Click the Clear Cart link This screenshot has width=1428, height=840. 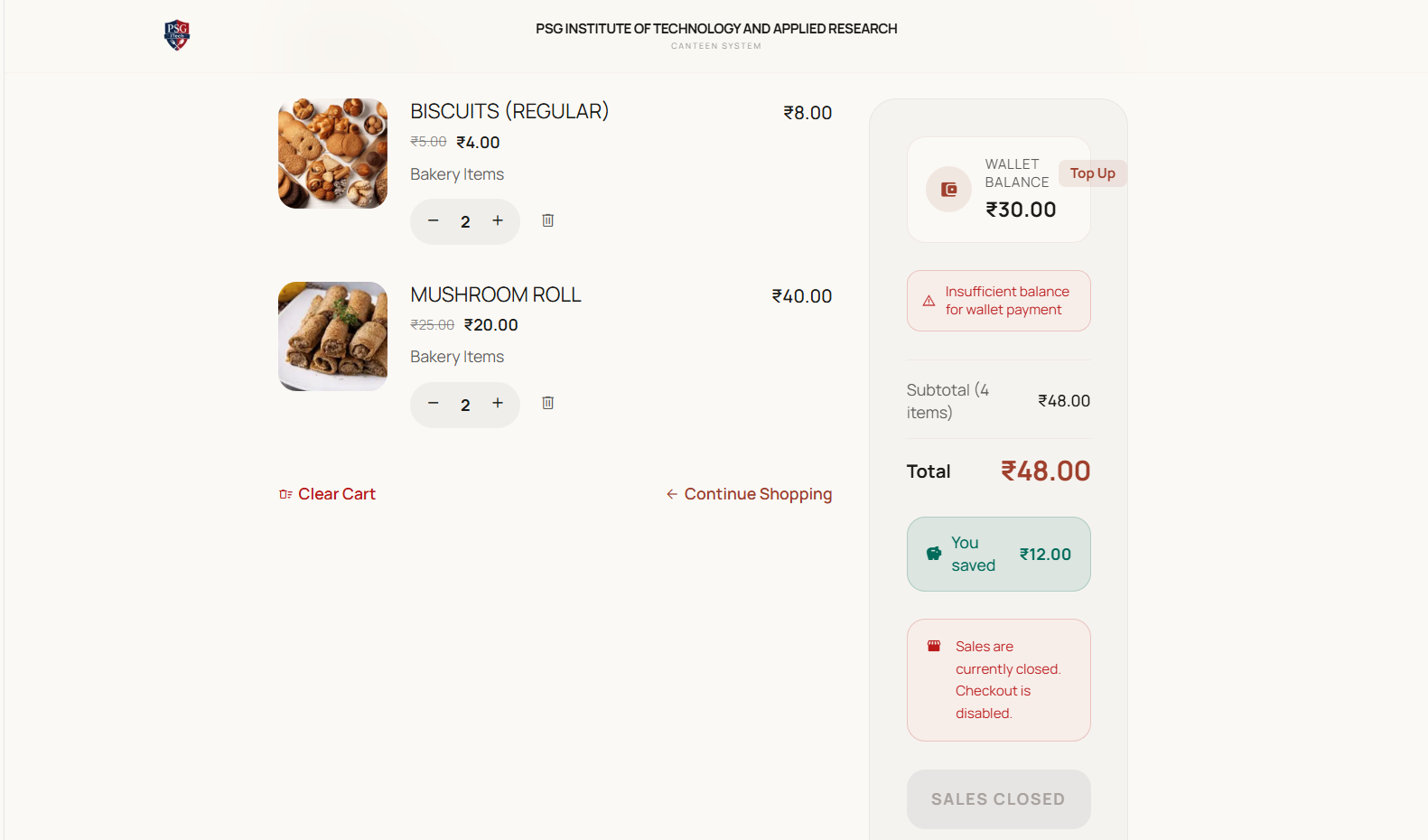click(327, 494)
